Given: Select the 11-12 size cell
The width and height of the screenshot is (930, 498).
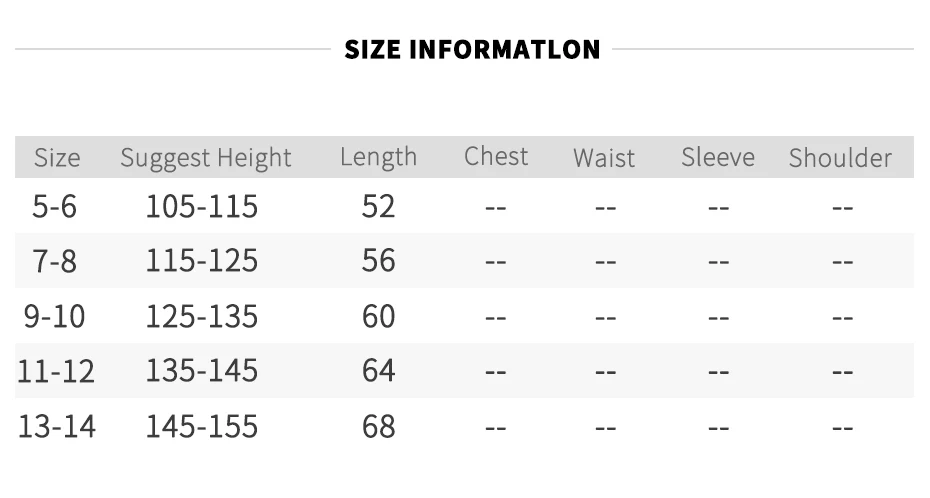Looking at the screenshot, I should coord(56,371).
